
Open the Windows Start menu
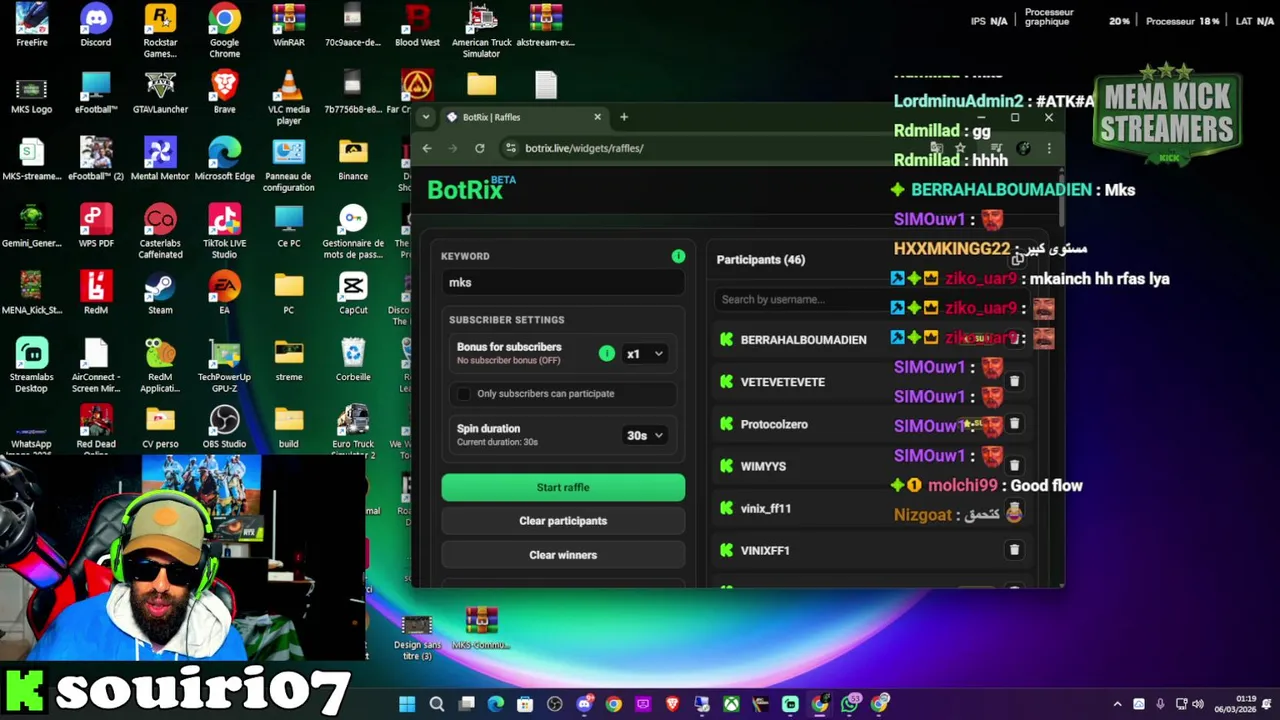point(407,704)
